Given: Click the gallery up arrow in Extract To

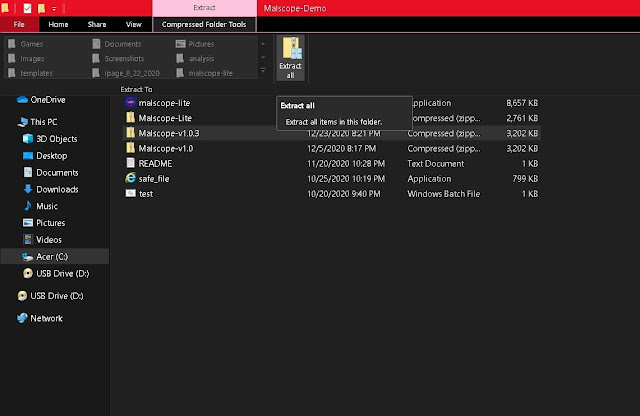Looking at the screenshot, I should pos(263,44).
